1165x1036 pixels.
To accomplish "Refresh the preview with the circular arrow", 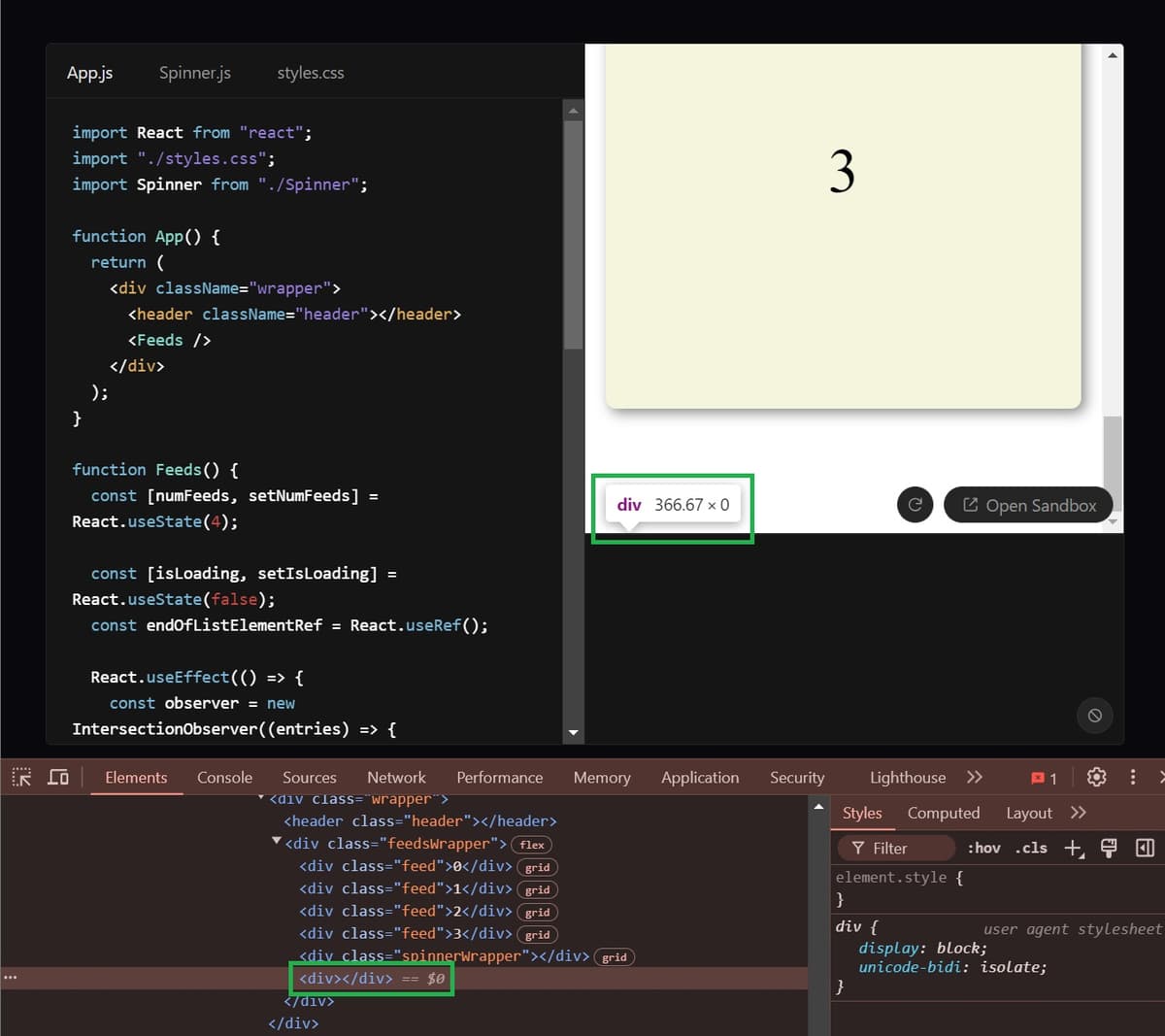I will pos(914,505).
